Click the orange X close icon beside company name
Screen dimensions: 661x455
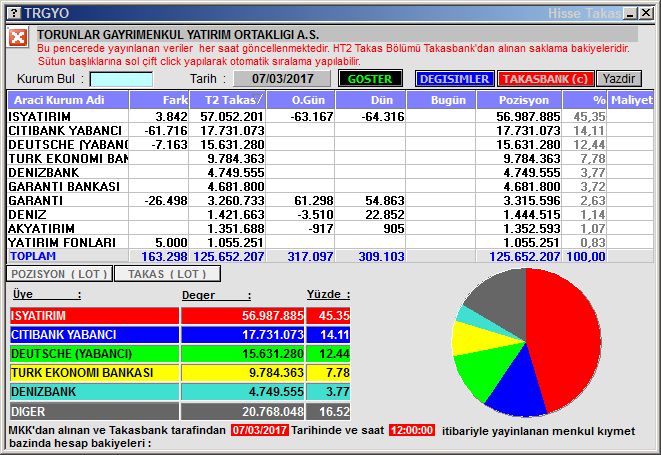click(x=18, y=38)
